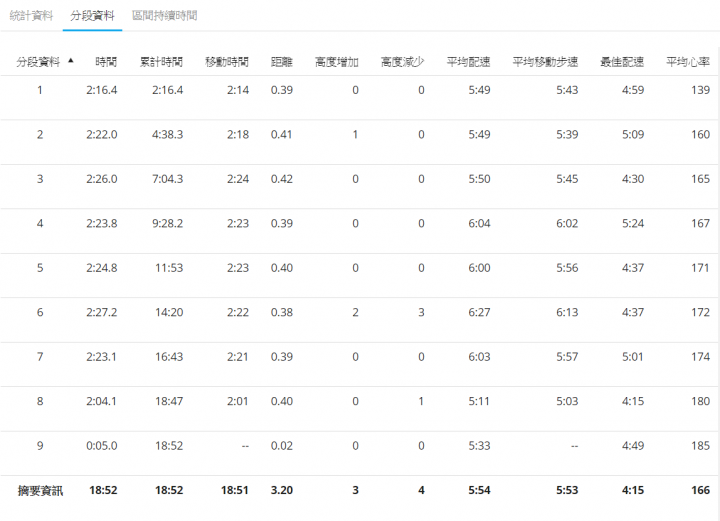
Task: Click lap 6 time value 2:27.2
Action: coord(101,313)
